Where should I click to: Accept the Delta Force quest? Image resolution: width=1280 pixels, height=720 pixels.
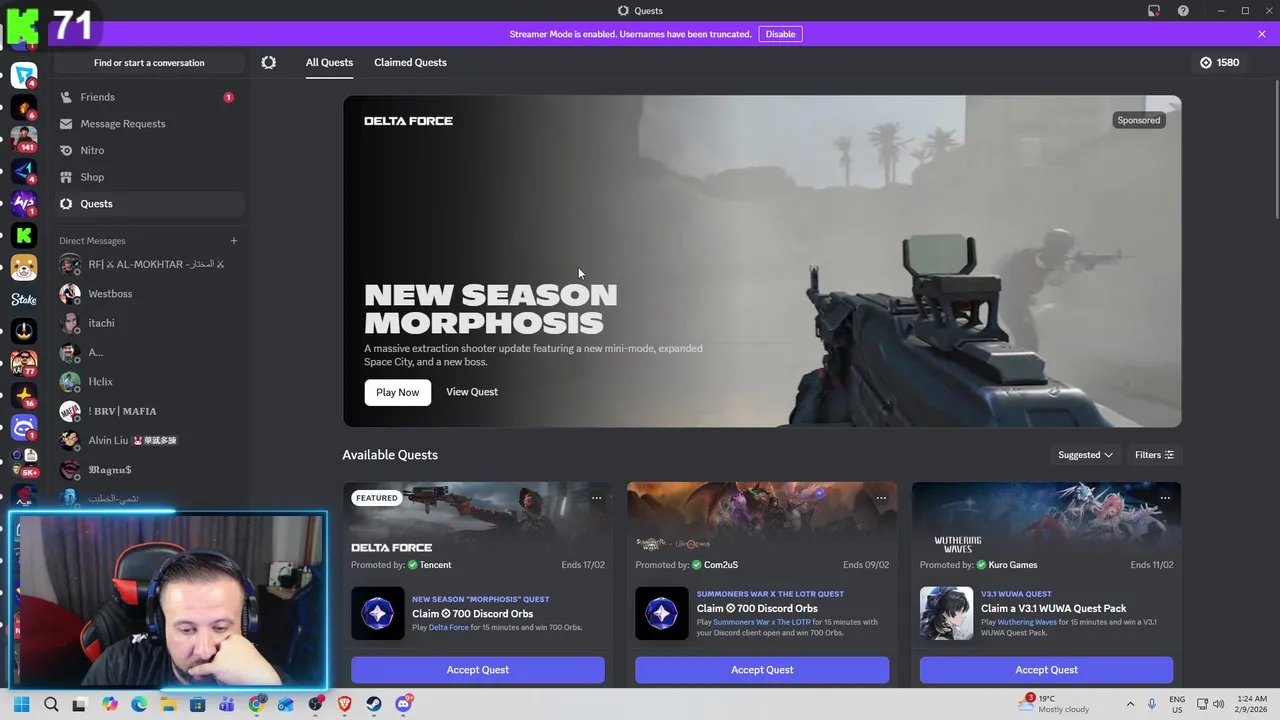(x=478, y=670)
